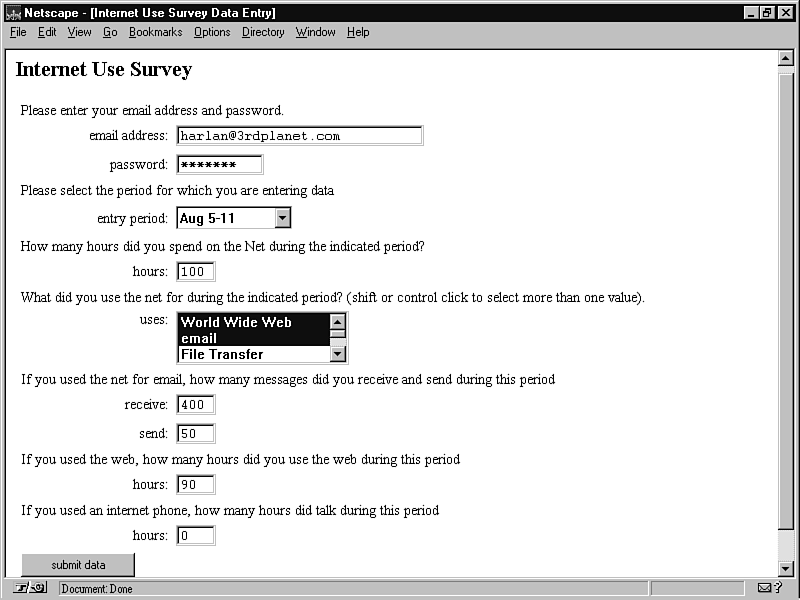Focus the receive messages field containing 400

196,405
